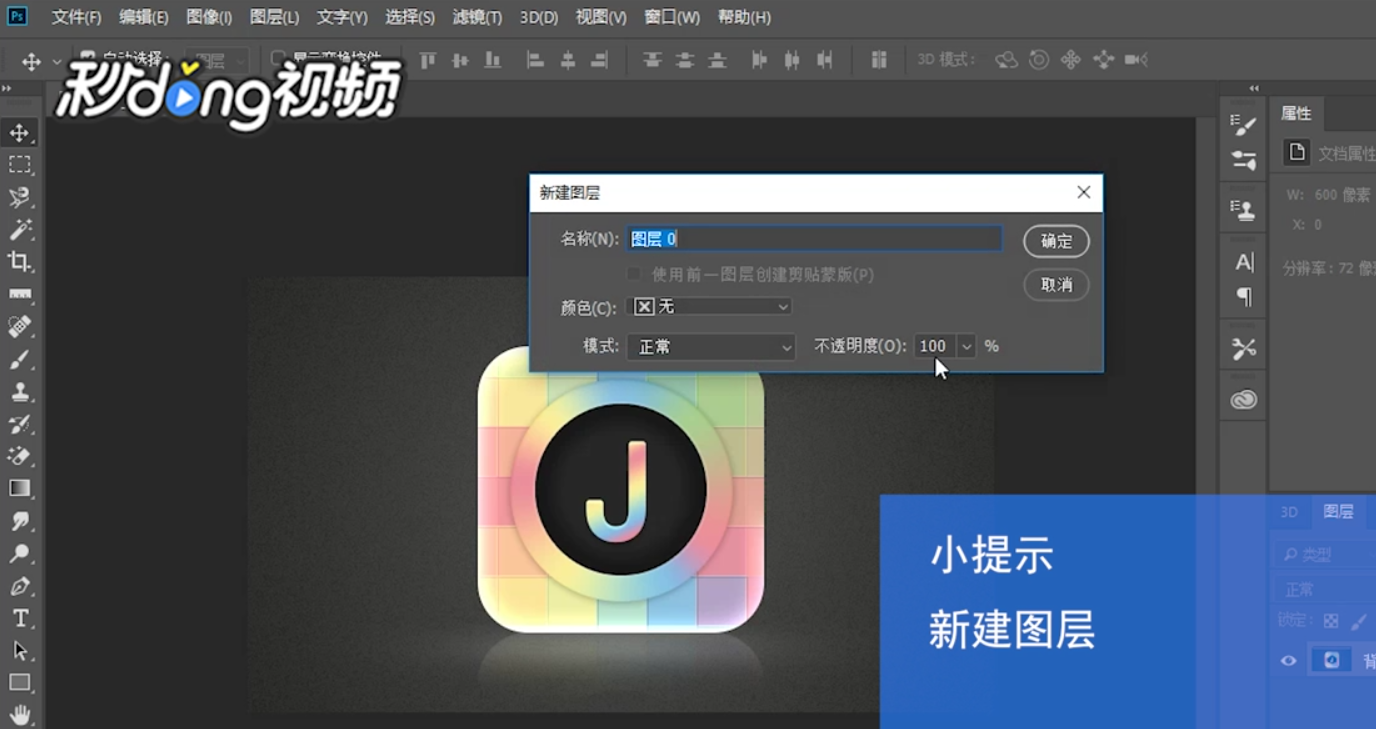Toggle lock transparent pixels in Layers panel
Viewport: 1376px width, 729px height.
click(x=1331, y=621)
